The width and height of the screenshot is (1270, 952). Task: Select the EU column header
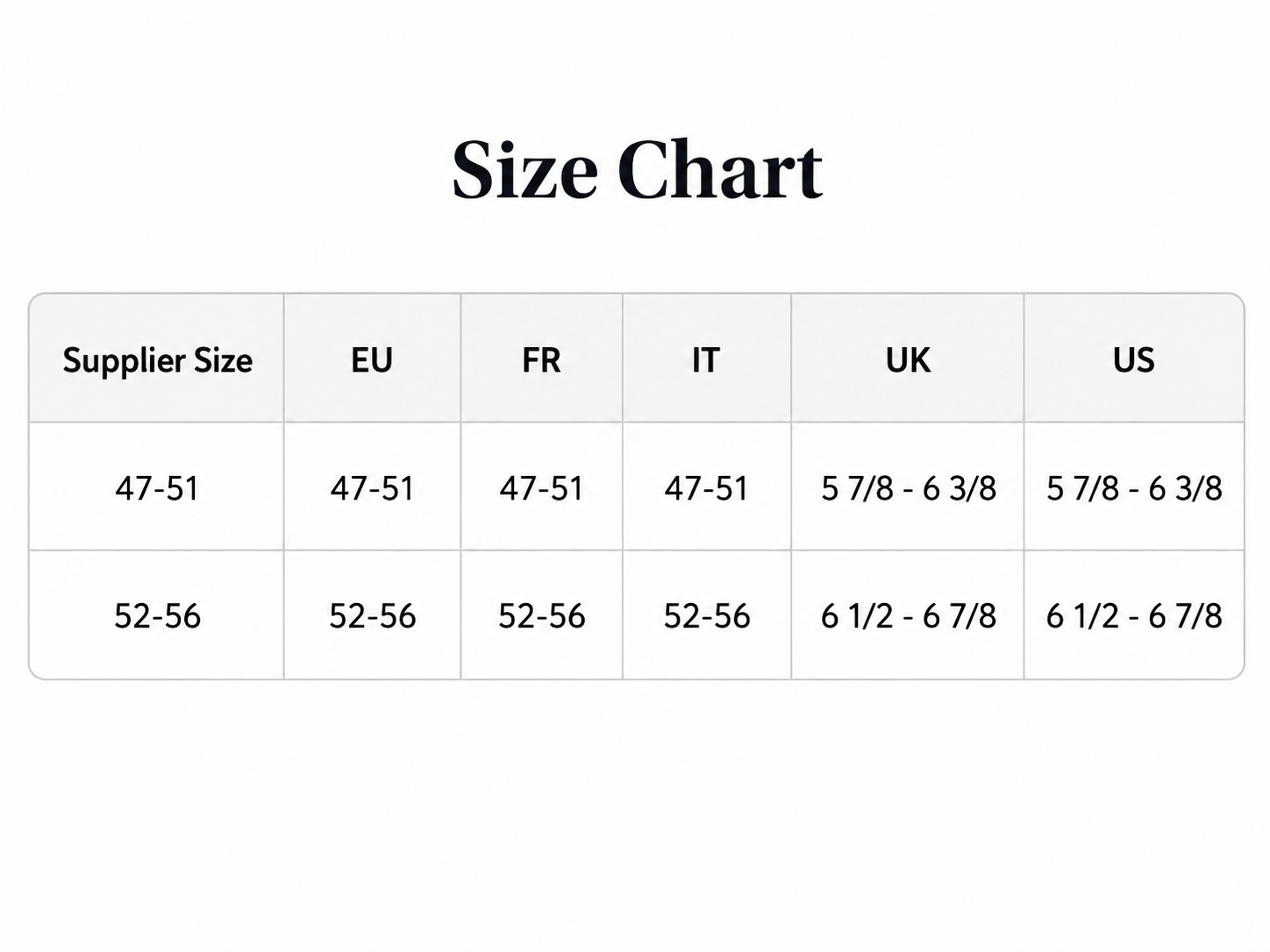click(x=372, y=359)
